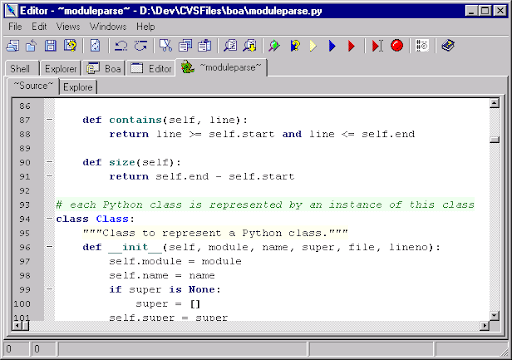The image size is (512, 360).
Task: Click the "None" keyword on line 99
Action: (x=202, y=289)
